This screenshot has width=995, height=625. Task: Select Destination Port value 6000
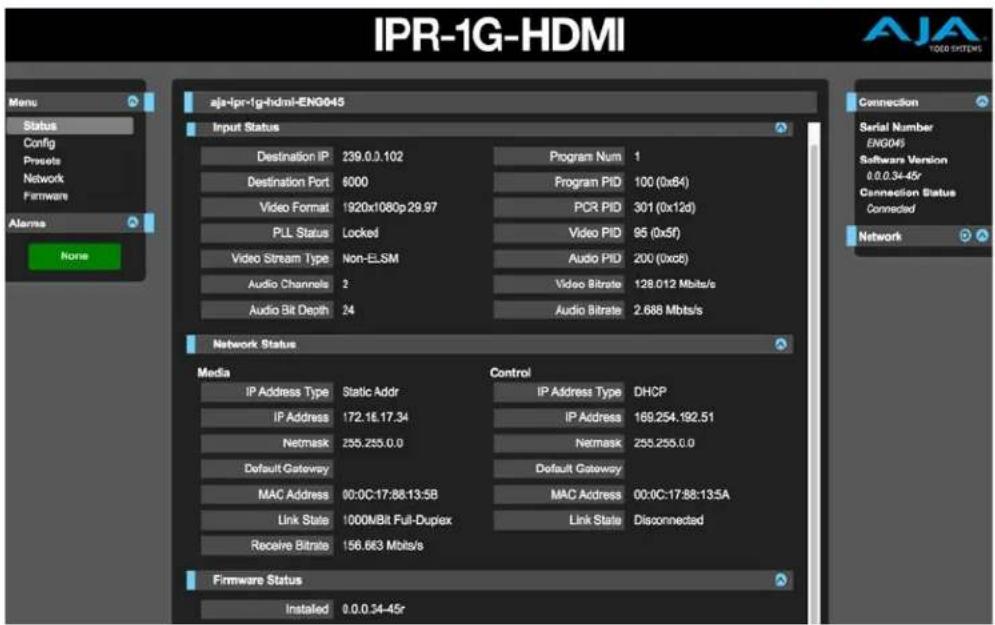(x=355, y=182)
